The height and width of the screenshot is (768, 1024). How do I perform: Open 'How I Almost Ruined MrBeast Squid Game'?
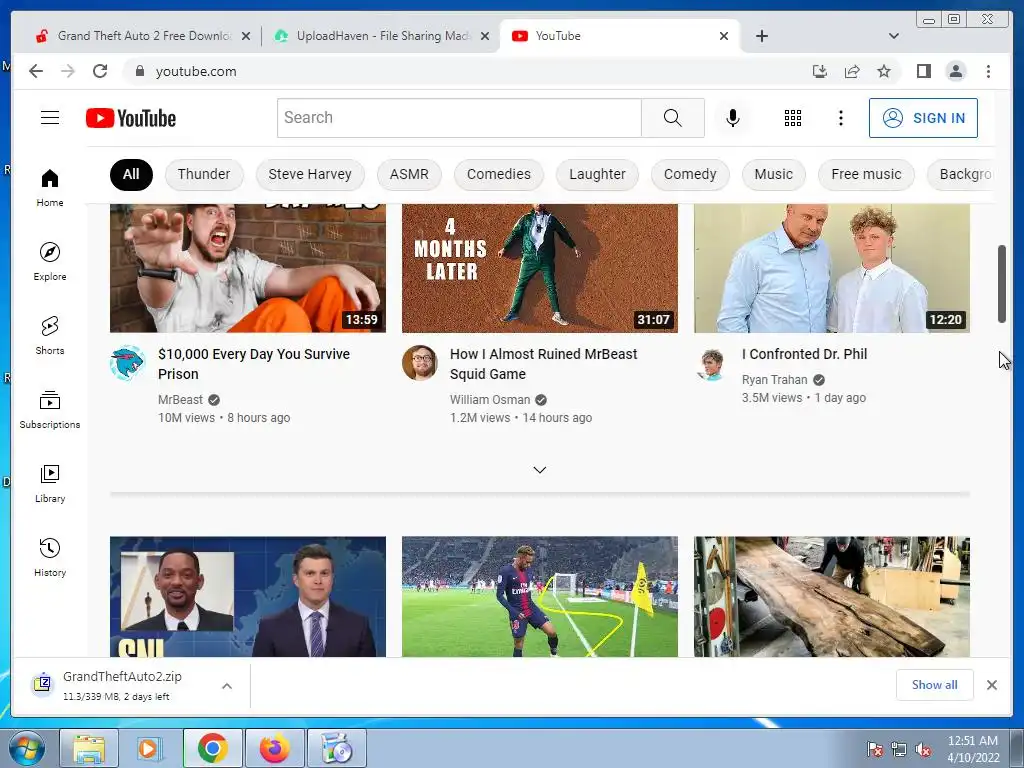(543, 364)
